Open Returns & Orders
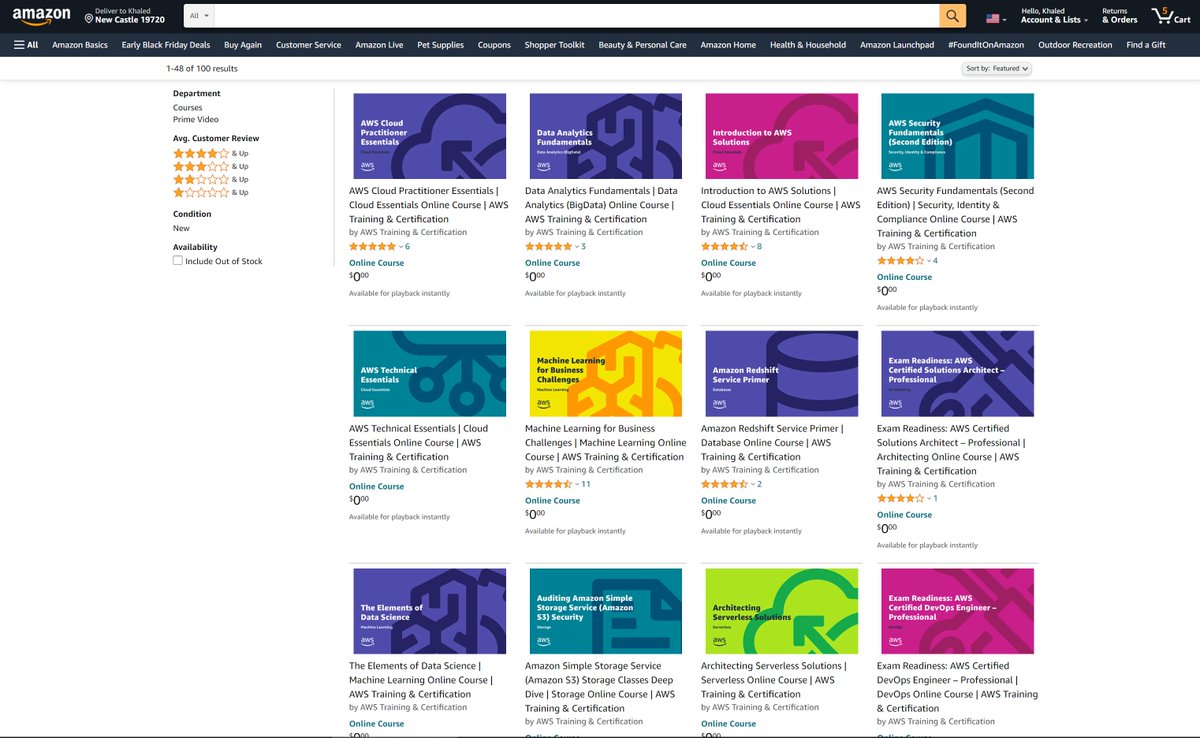The height and width of the screenshot is (738, 1200). pyautogui.click(x=1120, y=15)
